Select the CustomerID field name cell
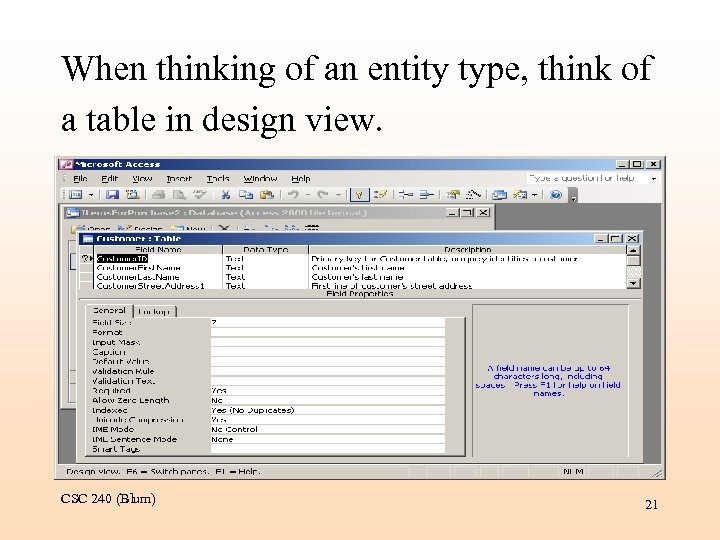Viewport: 720px width, 540px height. click(x=158, y=259)
